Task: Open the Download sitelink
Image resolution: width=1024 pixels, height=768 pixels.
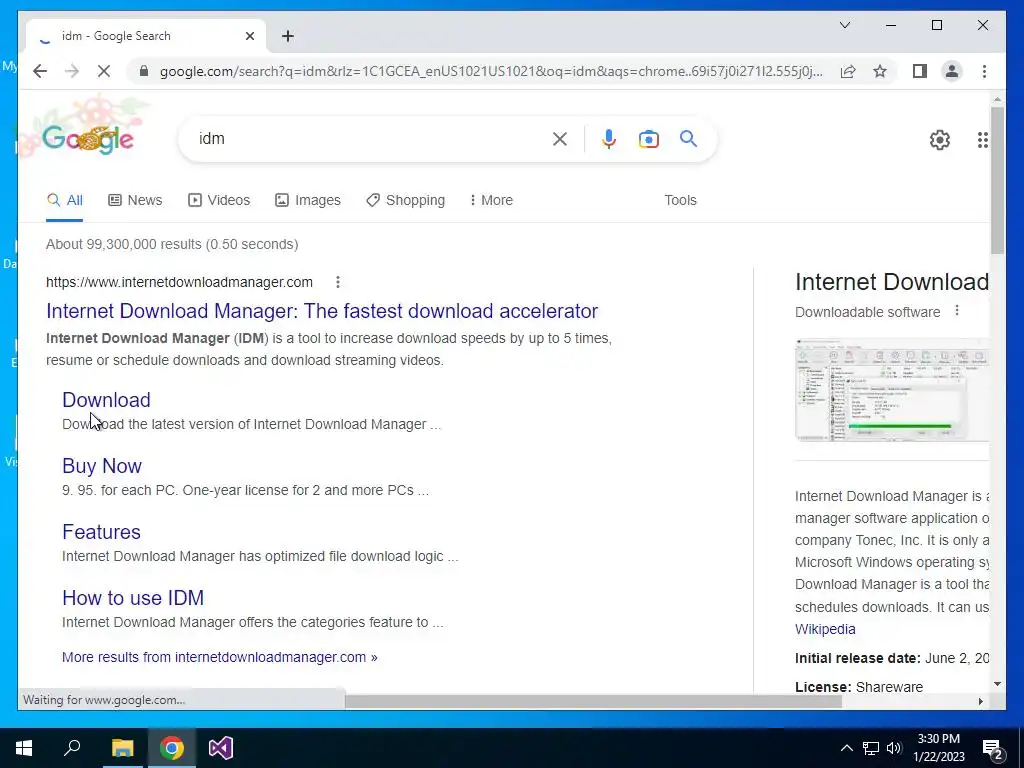Action: (106, 400)
